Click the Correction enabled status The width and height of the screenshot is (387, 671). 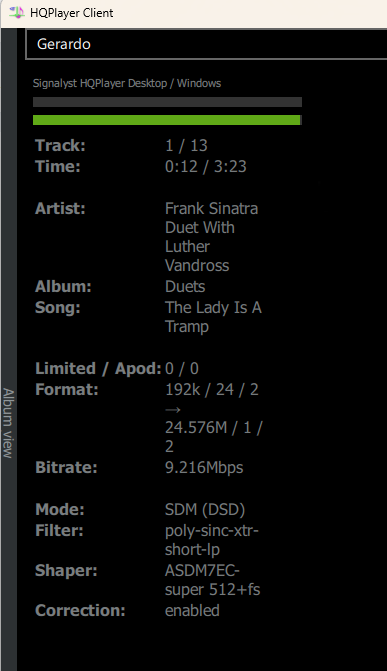pyautogui.click(x=192, y=610)
